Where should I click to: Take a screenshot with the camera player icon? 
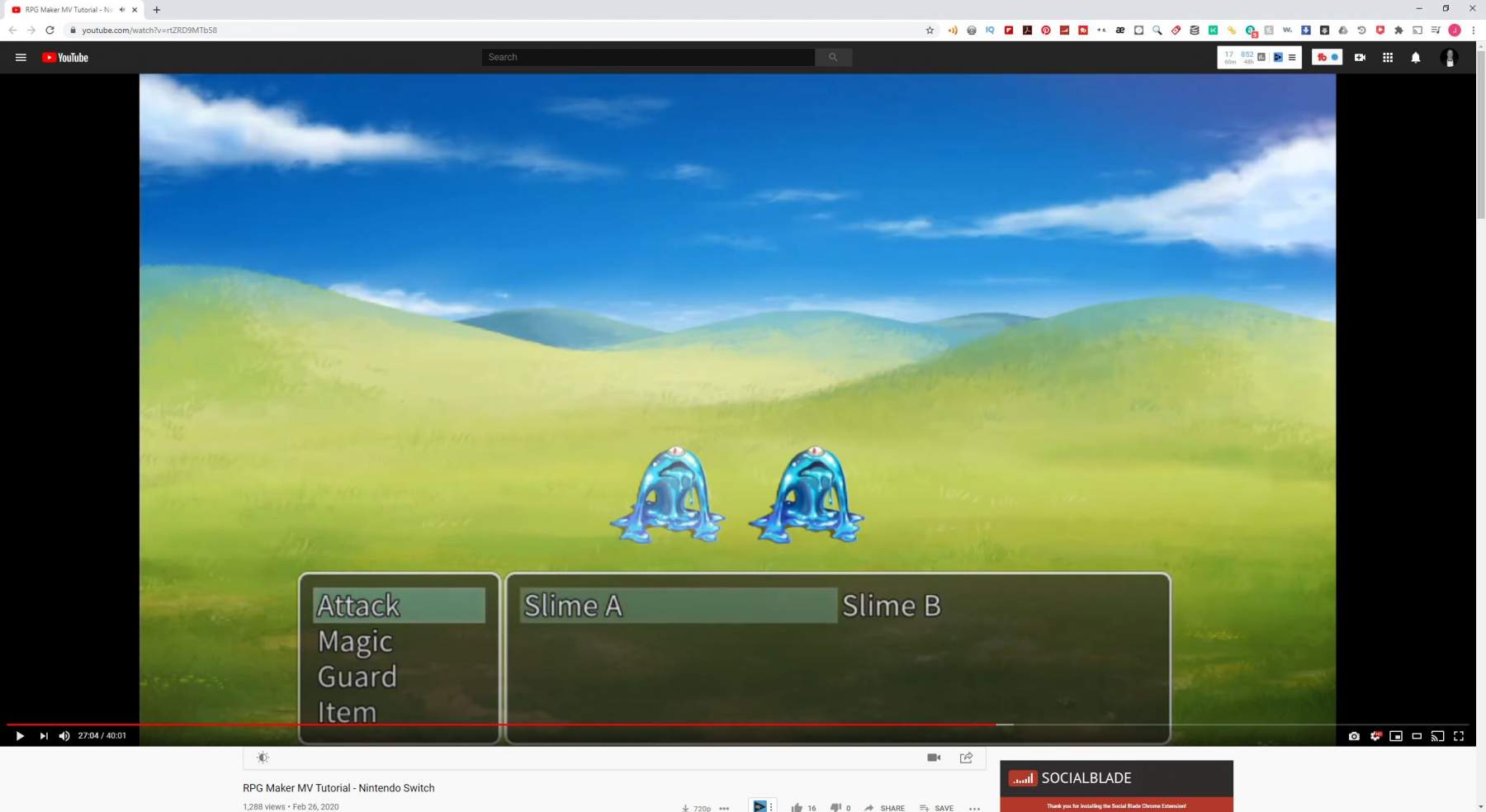coord(1354,736)
